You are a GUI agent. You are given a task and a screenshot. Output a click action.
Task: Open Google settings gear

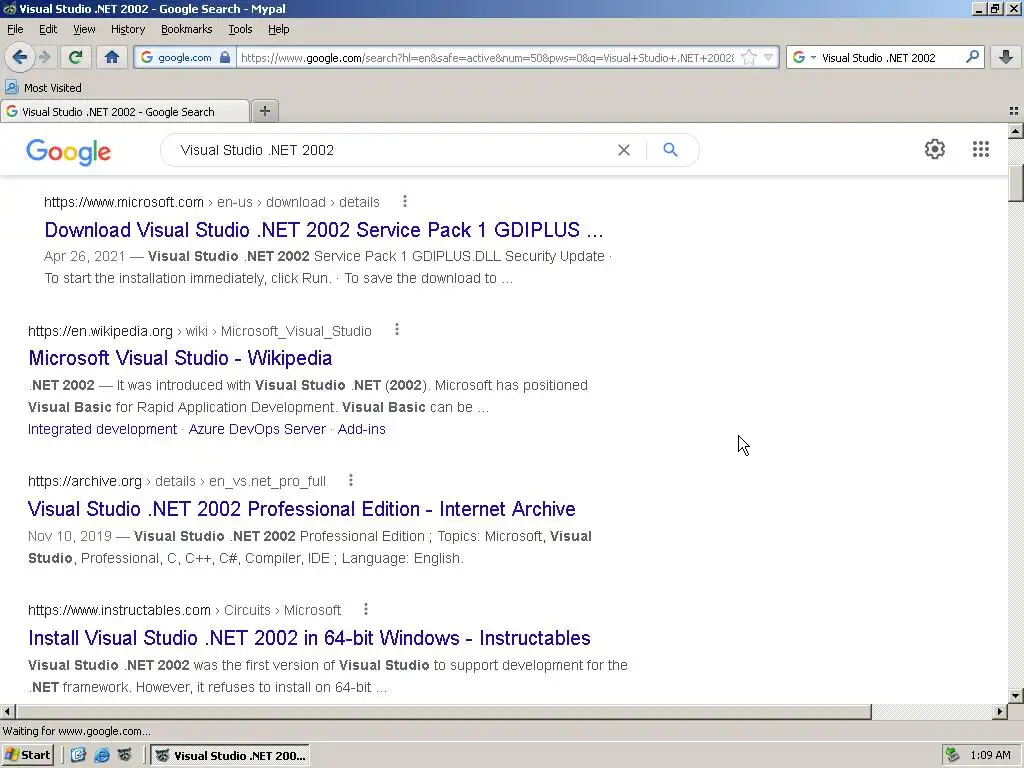click(935, 149)
